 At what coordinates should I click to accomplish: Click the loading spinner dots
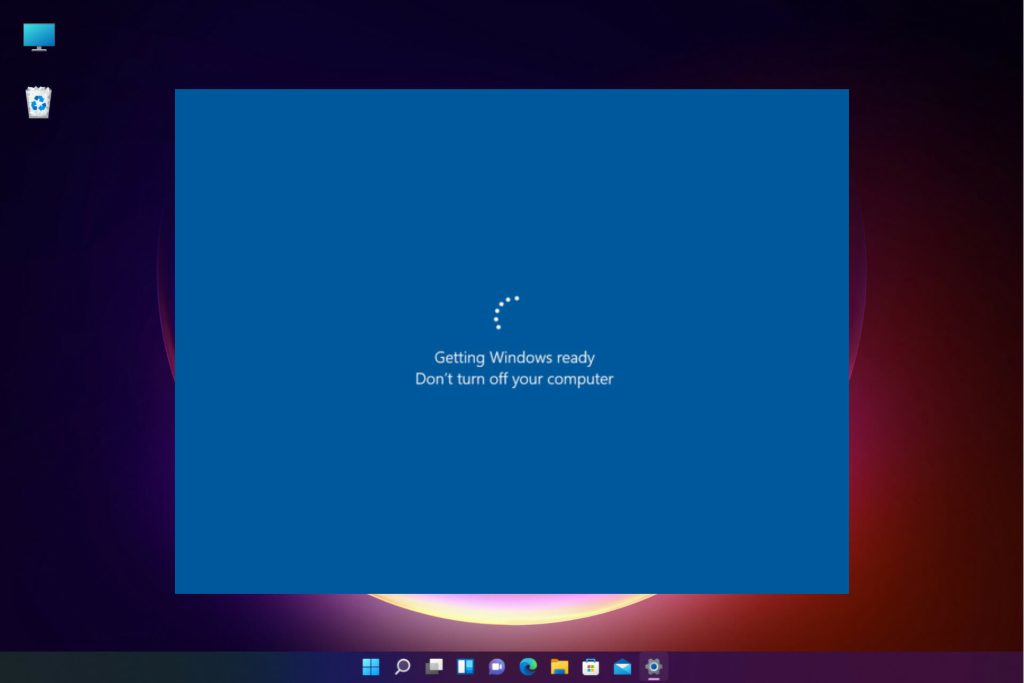(x=506, y=313)
